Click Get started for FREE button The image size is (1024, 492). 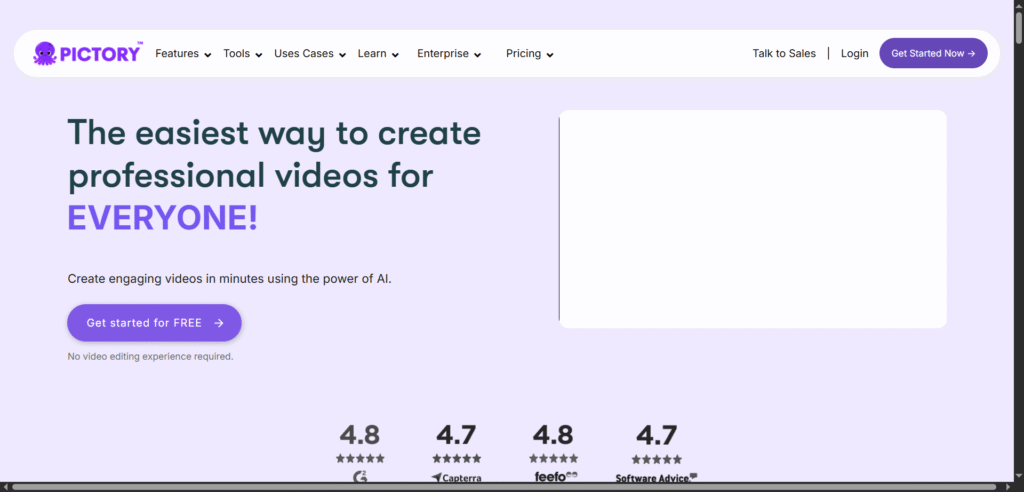click(154, 323)
